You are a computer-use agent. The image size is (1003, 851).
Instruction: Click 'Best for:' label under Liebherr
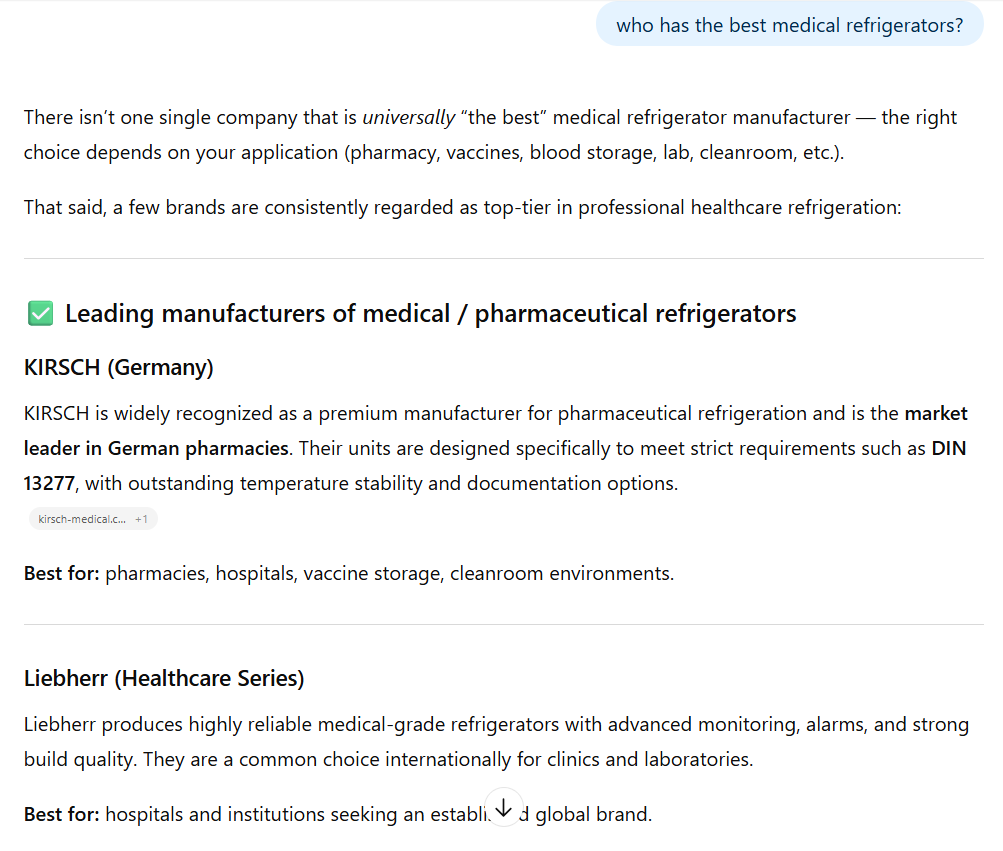(61, 814)
